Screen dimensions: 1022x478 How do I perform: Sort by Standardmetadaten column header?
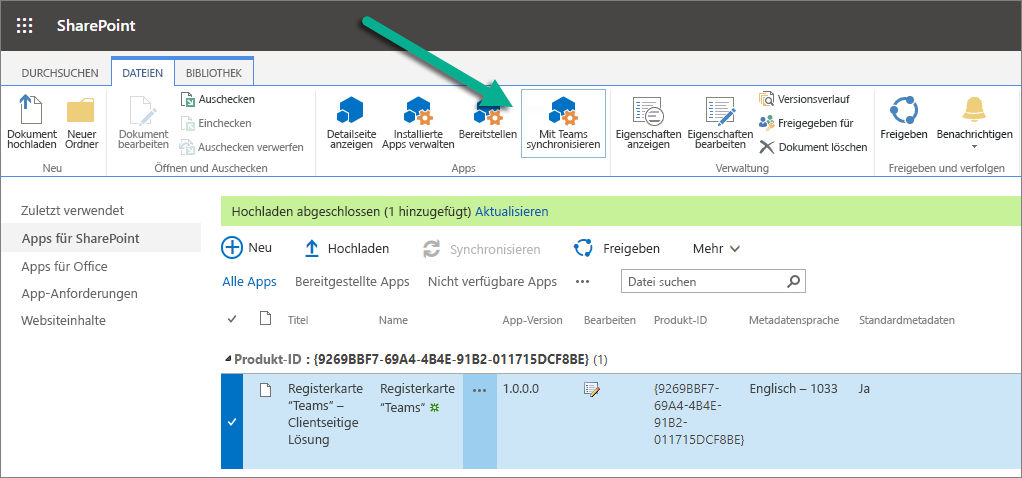[907, 320]
